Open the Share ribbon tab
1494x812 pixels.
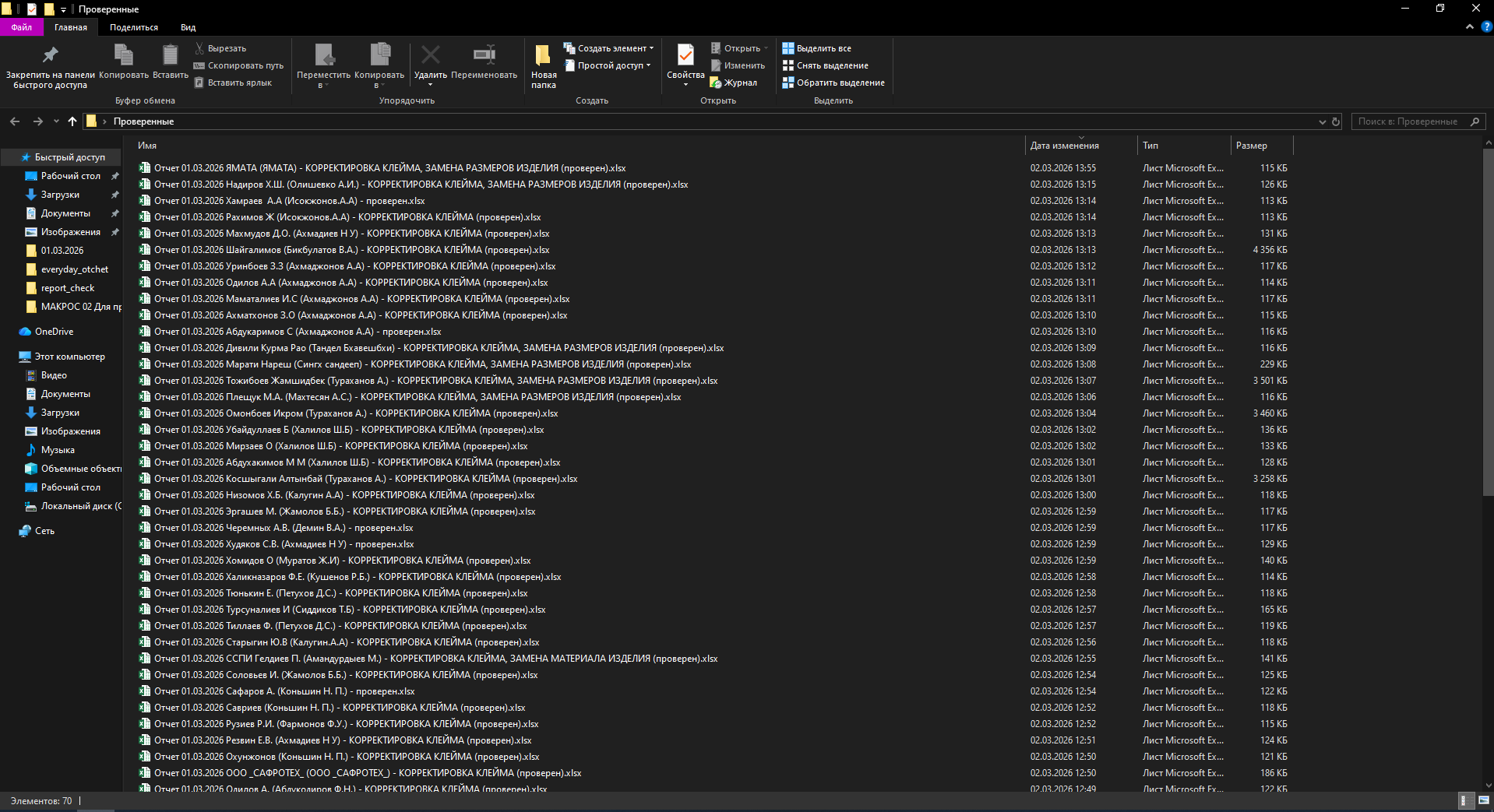[133, 27]
